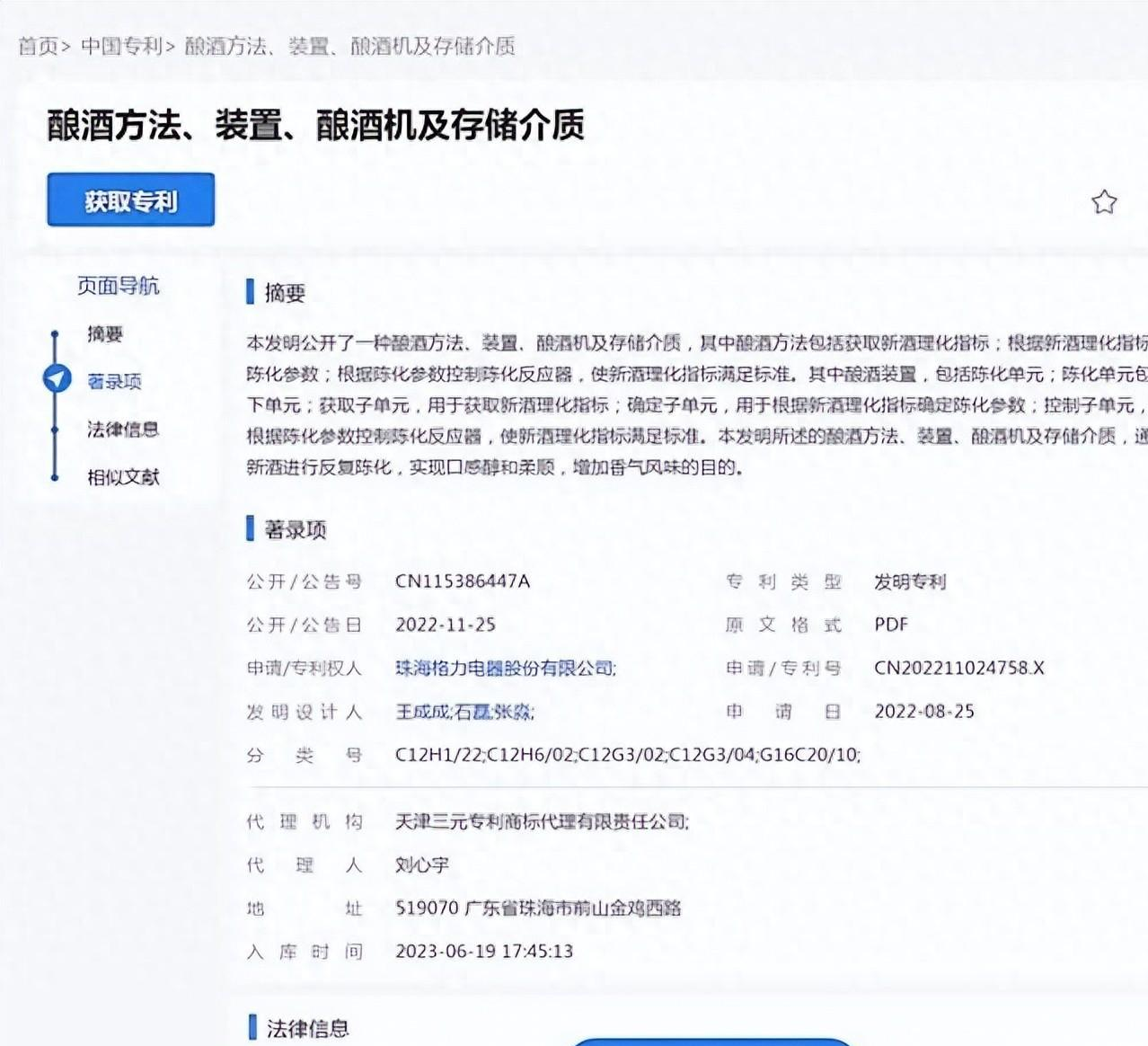Select 相似文献 in the page navigation sidebar
1148x1046 pixels.
[122, 477]
